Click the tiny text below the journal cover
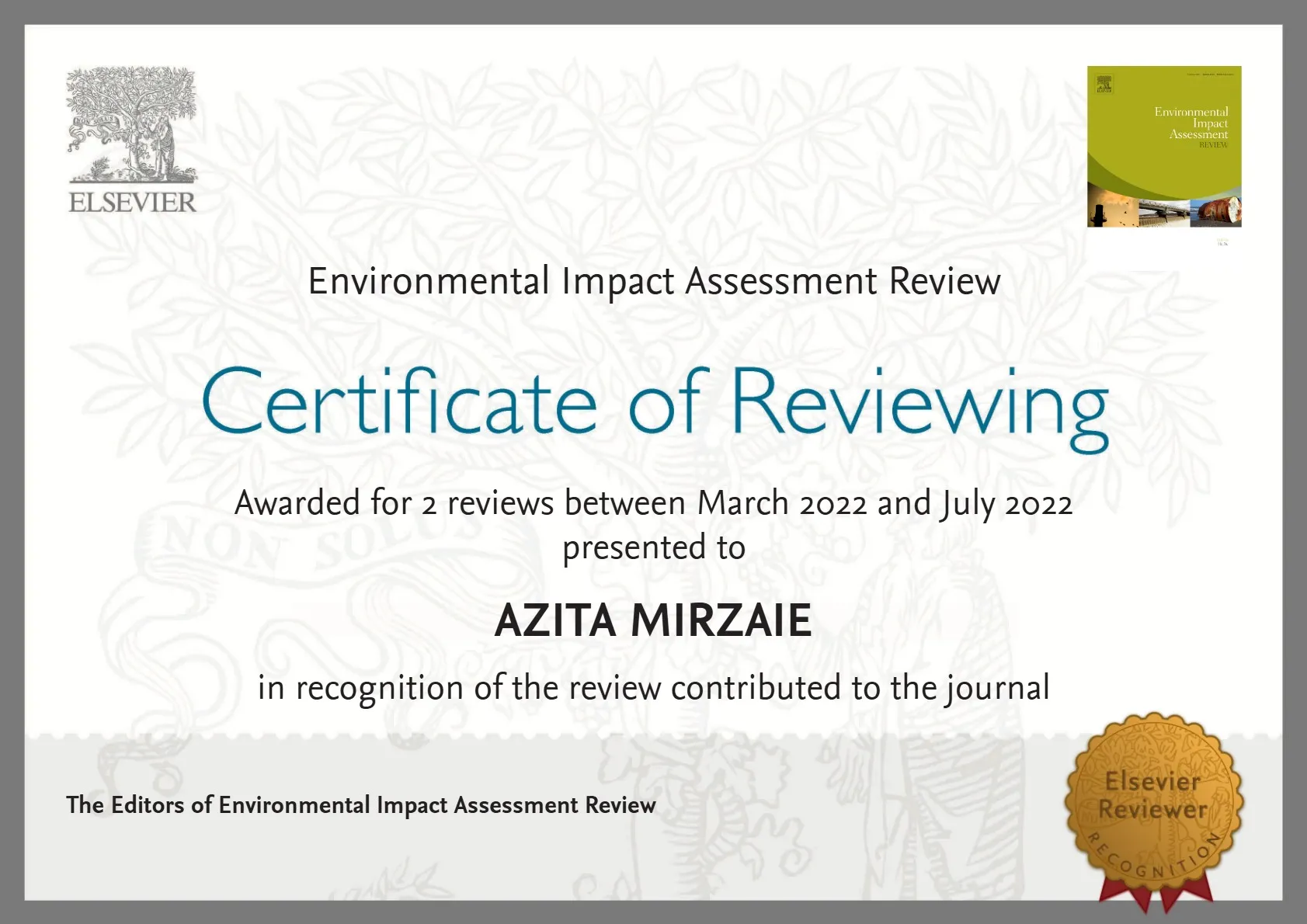This screenshot has width=1307, height=924. (1222, 242)
